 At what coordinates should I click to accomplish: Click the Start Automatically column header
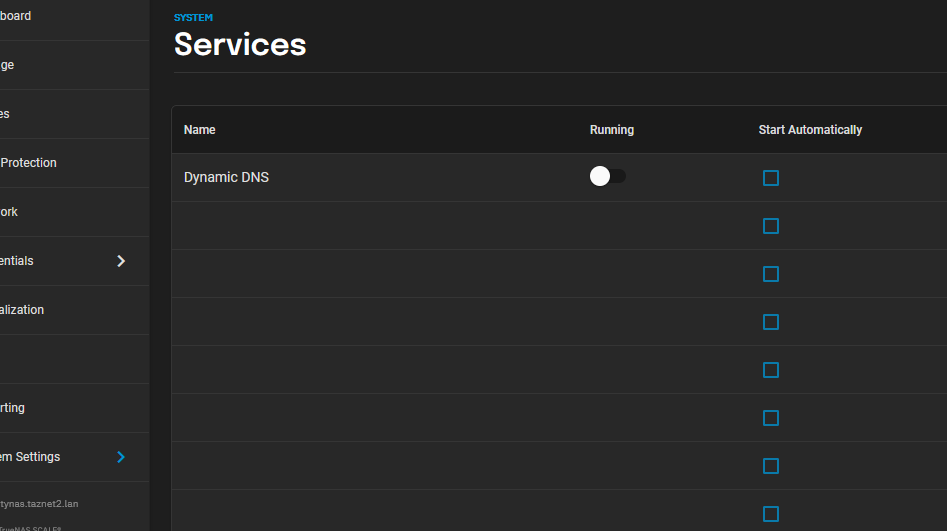pyautogui.click(x=810, y=130)
